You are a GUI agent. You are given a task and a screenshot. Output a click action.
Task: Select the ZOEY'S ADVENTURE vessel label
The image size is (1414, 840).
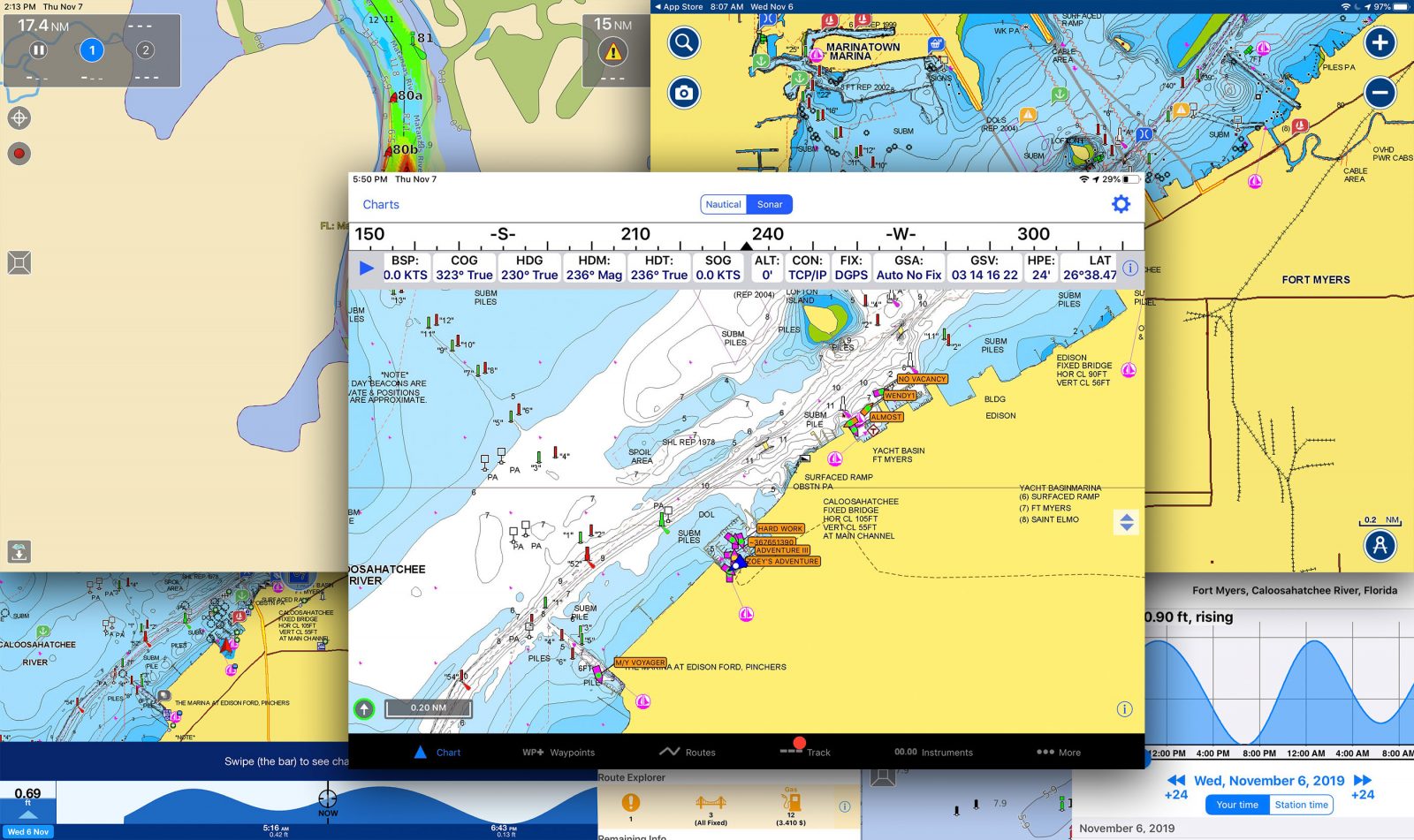pyautogui.click(x=783, y=561)
